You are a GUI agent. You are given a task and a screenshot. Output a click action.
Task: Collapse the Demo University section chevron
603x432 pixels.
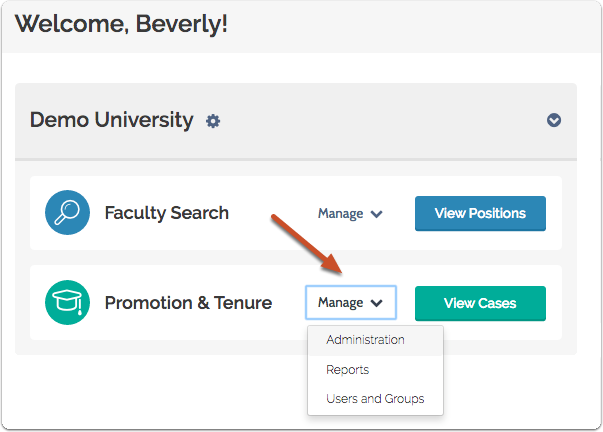click(554, 121)
